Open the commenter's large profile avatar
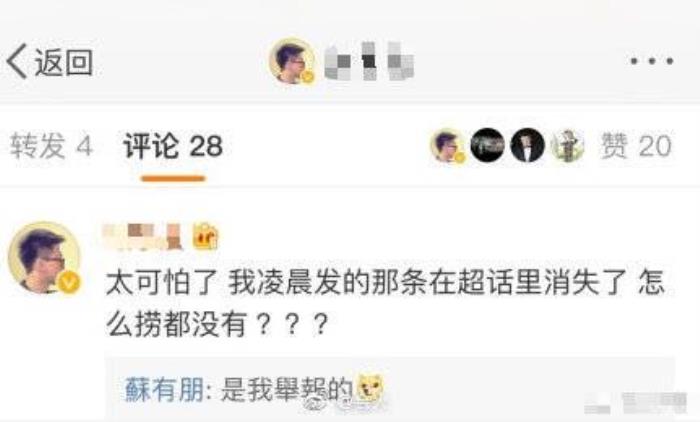Screen dimensions: 700x422 (44, 258)
